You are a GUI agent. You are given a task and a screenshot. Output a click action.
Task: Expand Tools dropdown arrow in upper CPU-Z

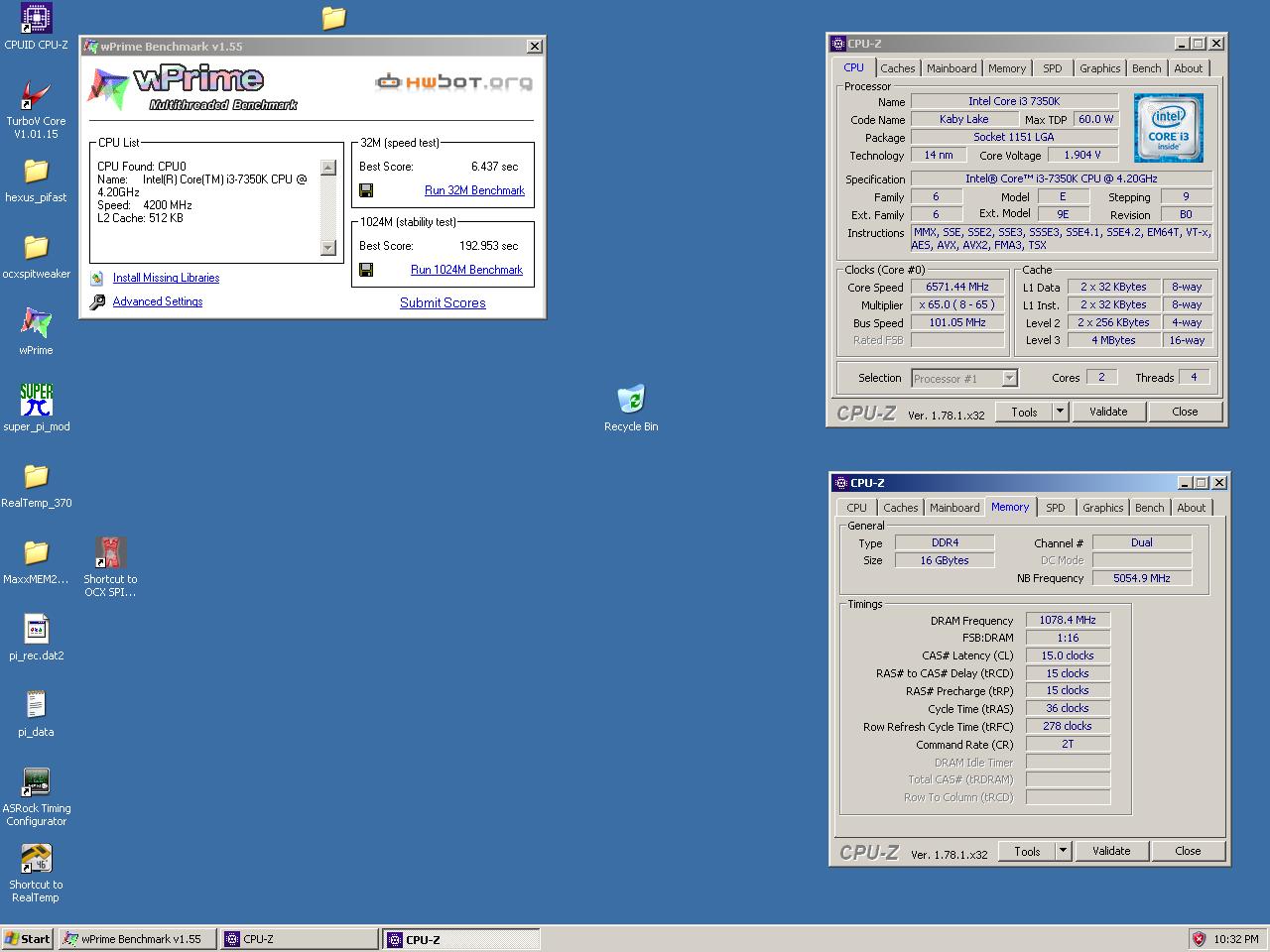pos(1060,412)
